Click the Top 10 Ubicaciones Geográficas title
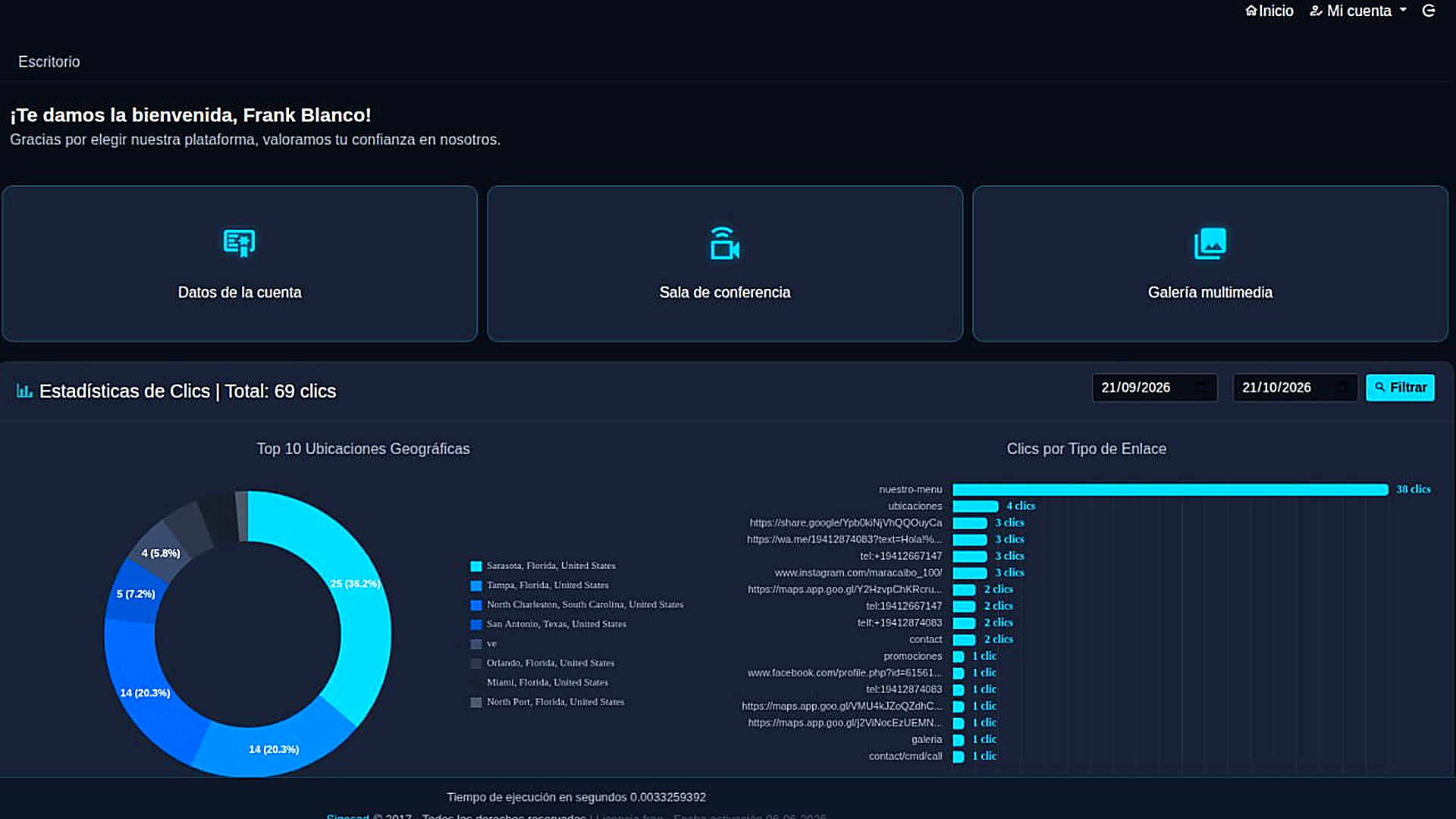The image size is (1456, 819). pyautogui.click(x=363, y=449)
